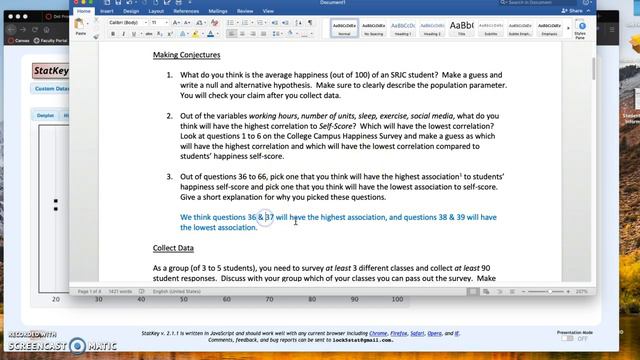Click the Format Painter brush icon
This screenshot has width=640, height=360.
(96, 37)
